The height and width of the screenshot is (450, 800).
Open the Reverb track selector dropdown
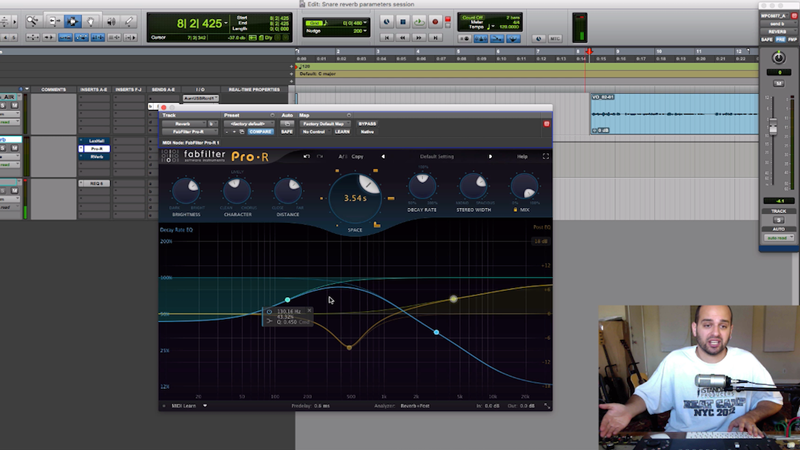184,124
